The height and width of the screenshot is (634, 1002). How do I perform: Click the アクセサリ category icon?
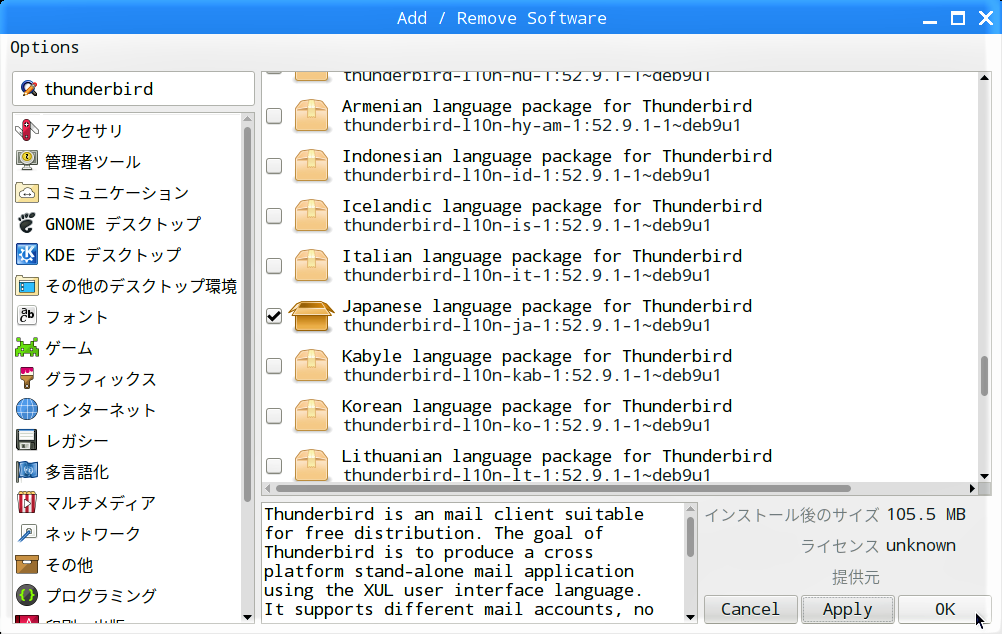(27, 130)
